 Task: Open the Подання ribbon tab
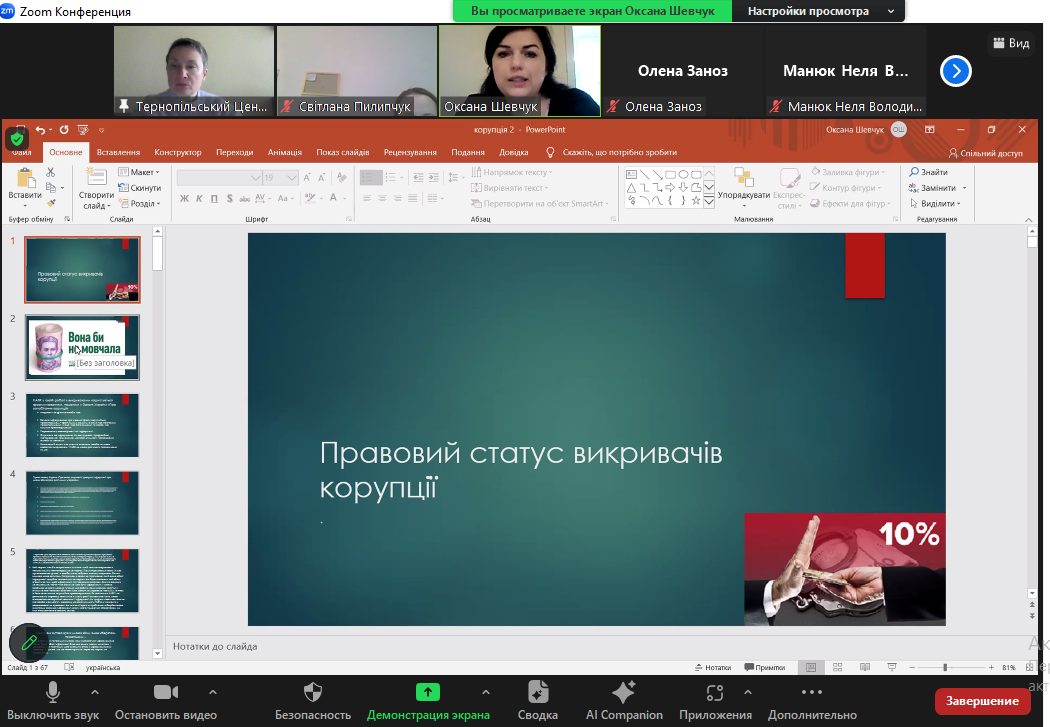pyautogui.click(x=467, y=152)
